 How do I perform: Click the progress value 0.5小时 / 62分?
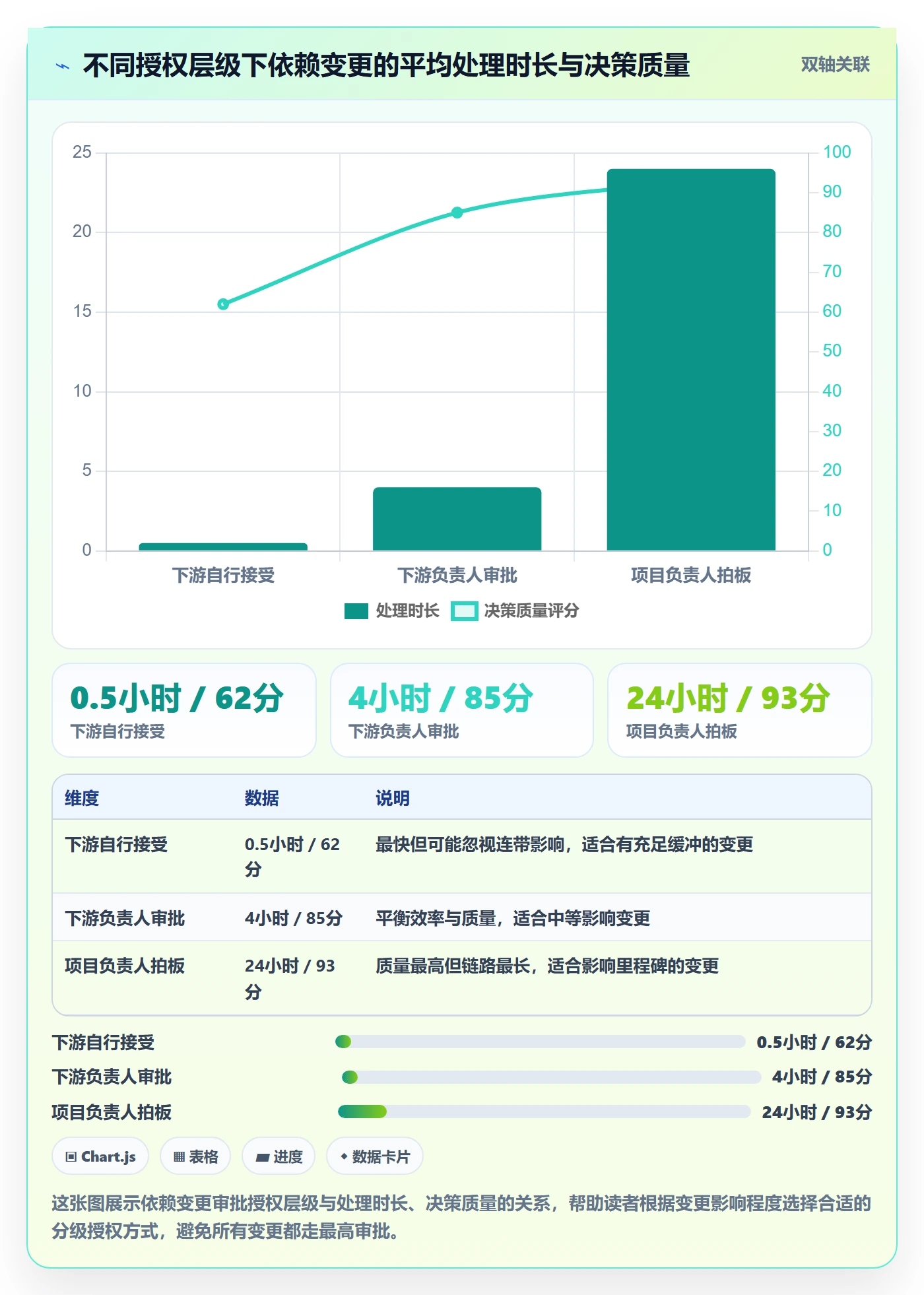tap(814, 1042)
